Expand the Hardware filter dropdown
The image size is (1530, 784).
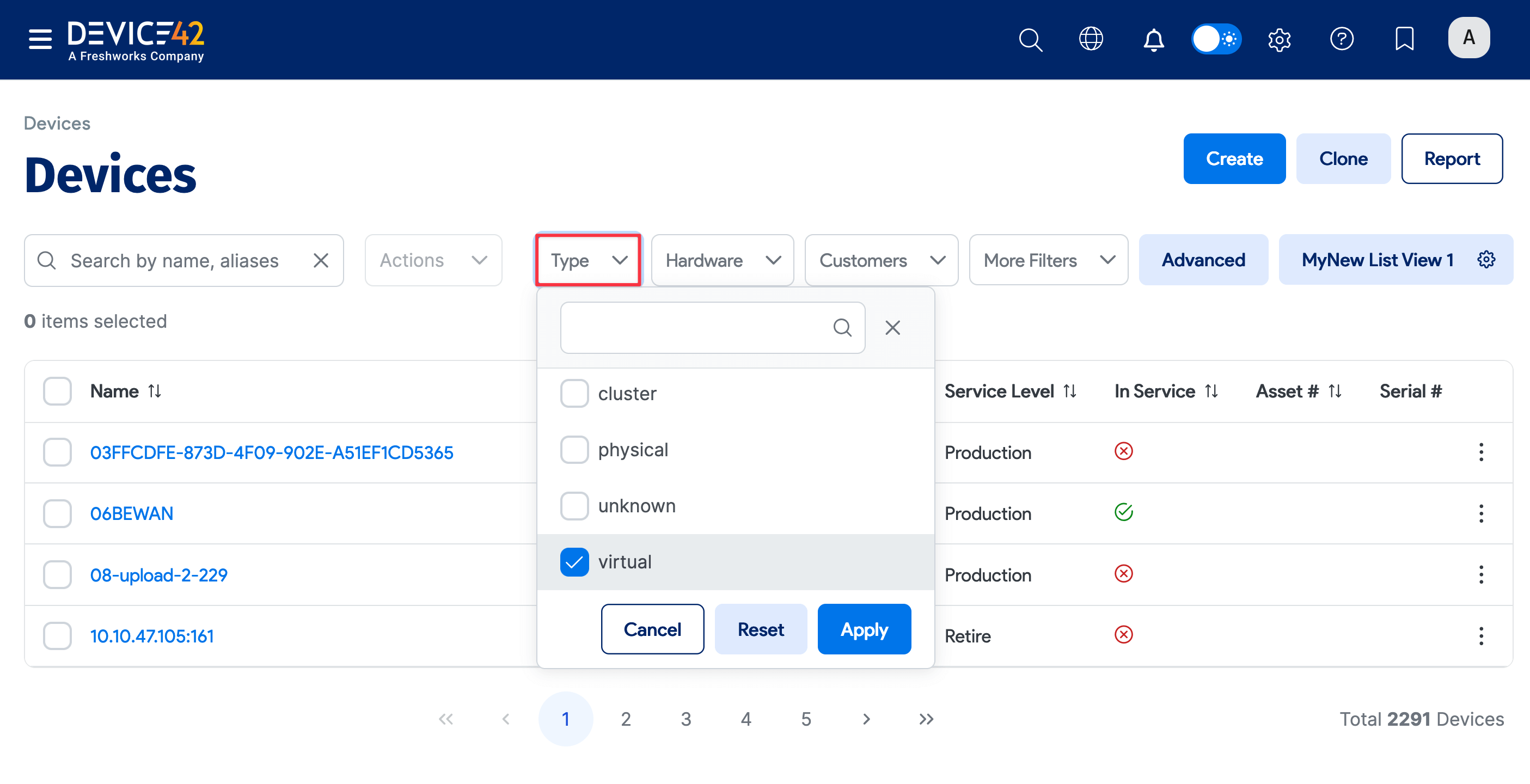tap(721, 260)
